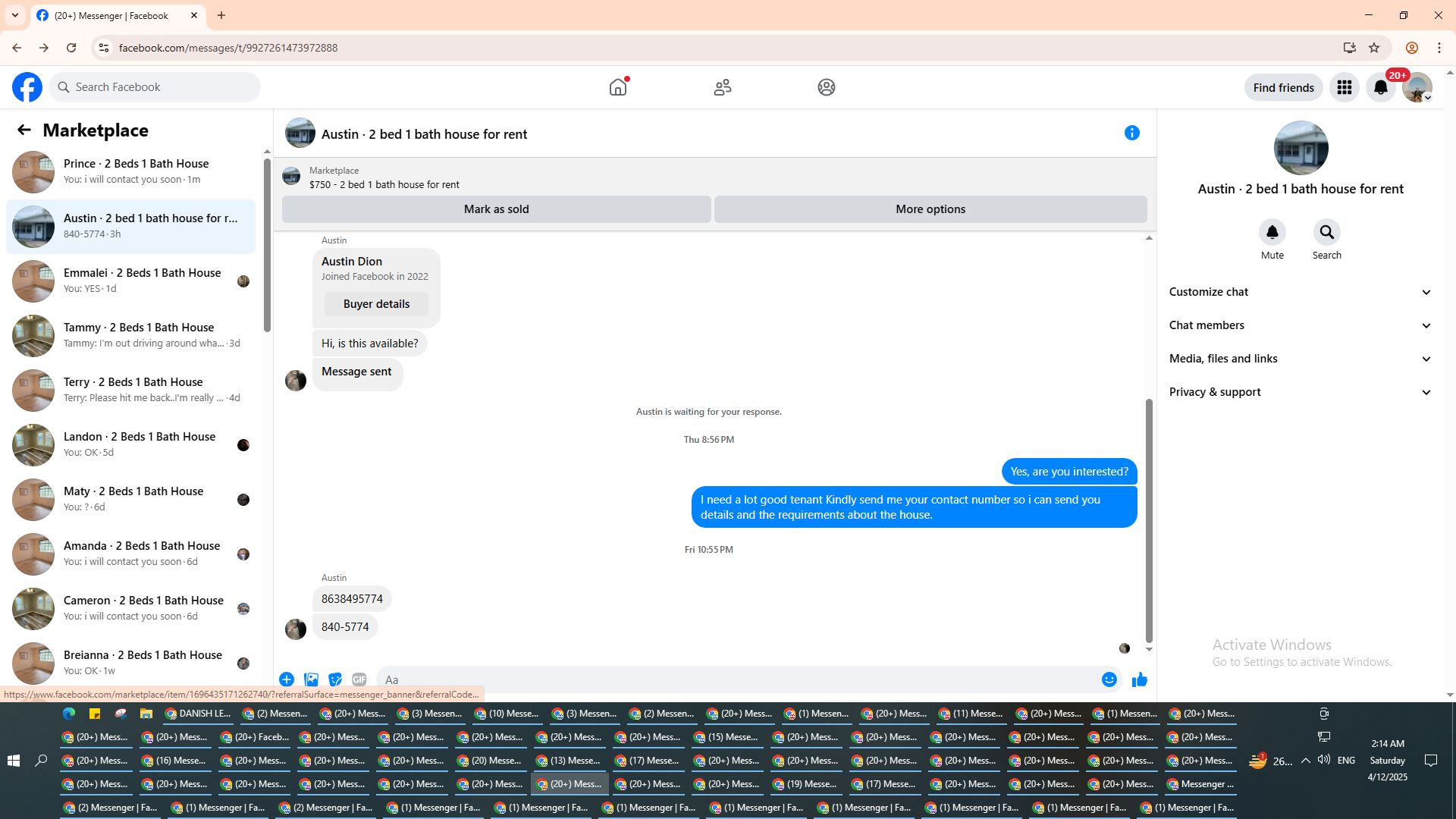Open Cameron 2 Beds 1 Bath House chat
Image resolution: width=1456 pixels, height=819 pixels.
coord(130,609)
